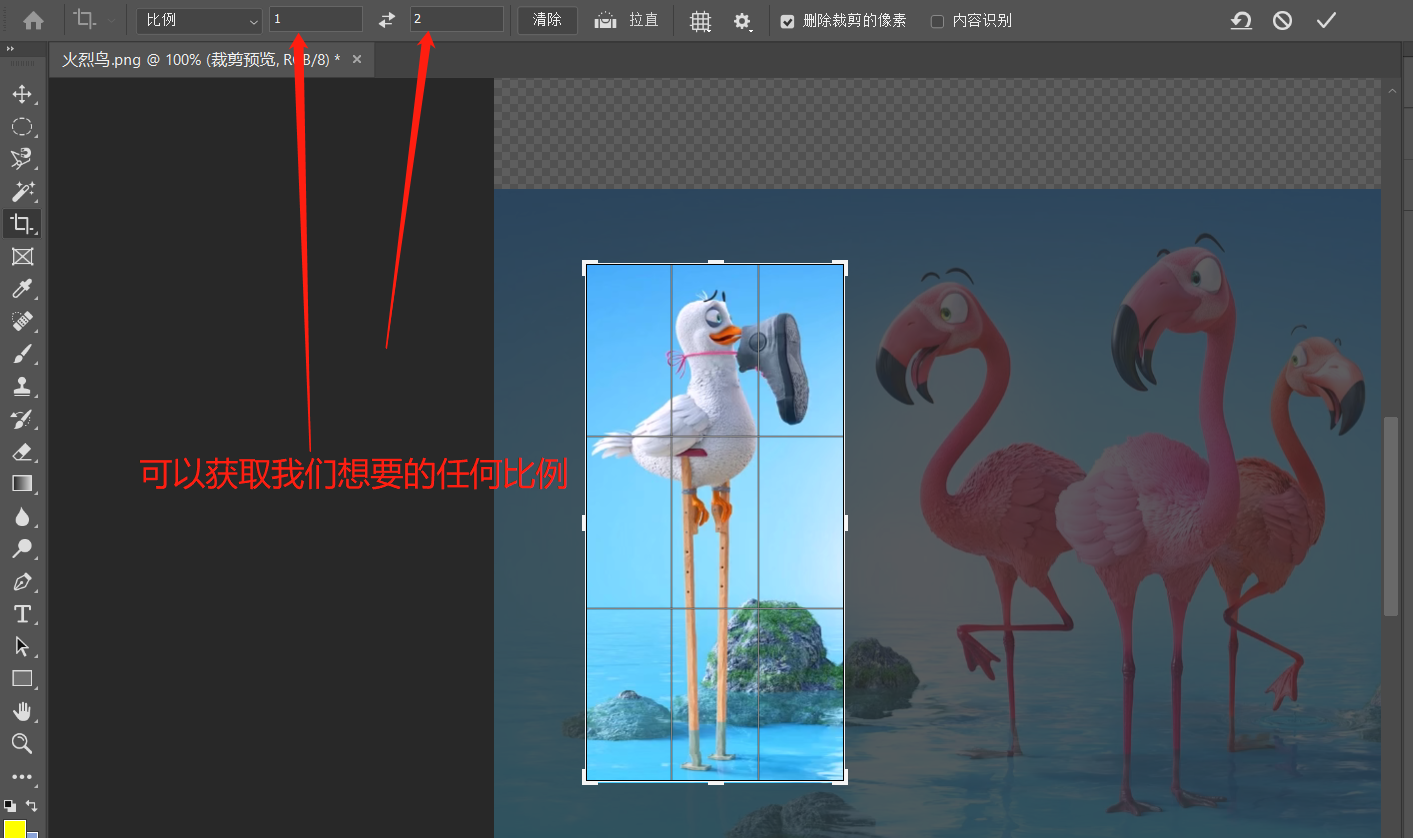Image resolution: width=1413 pixels, height=838 pixels.
Task: Open the crop settings gear menu
Action: pos(743,21)
